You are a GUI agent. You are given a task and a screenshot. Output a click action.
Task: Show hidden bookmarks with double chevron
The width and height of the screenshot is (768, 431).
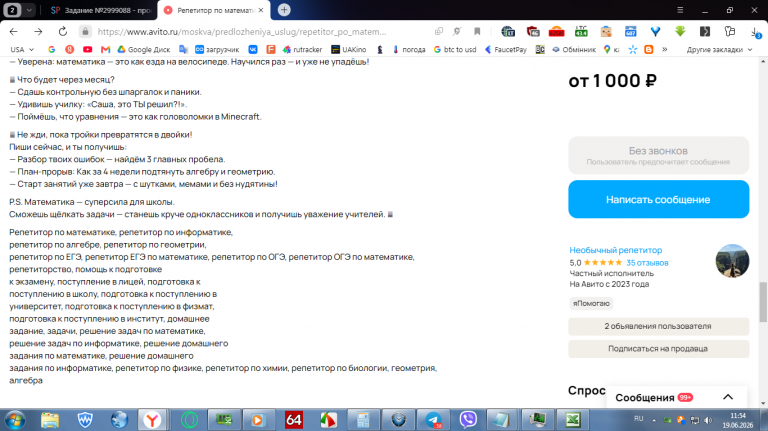pos(665,49)
